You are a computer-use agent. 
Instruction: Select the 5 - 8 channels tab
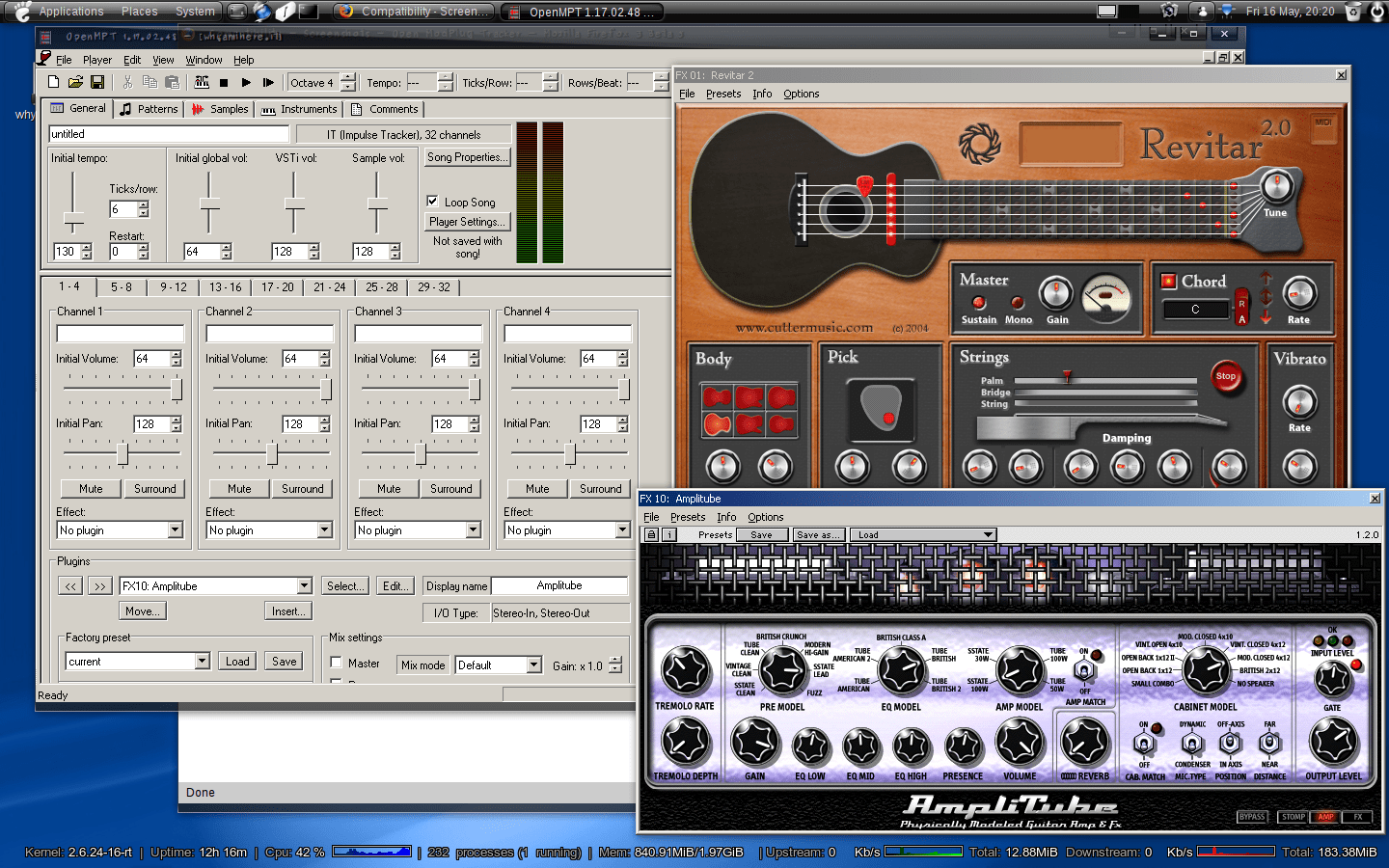point(122,287)
